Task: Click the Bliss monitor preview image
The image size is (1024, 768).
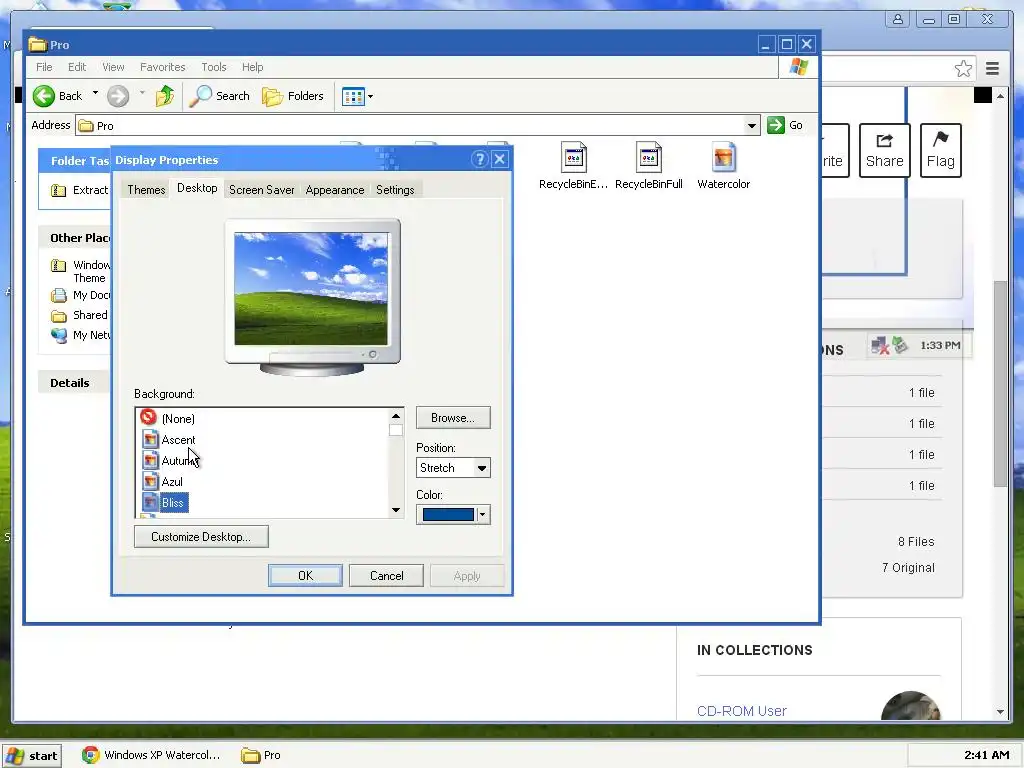Action: (x=311, y=289)
